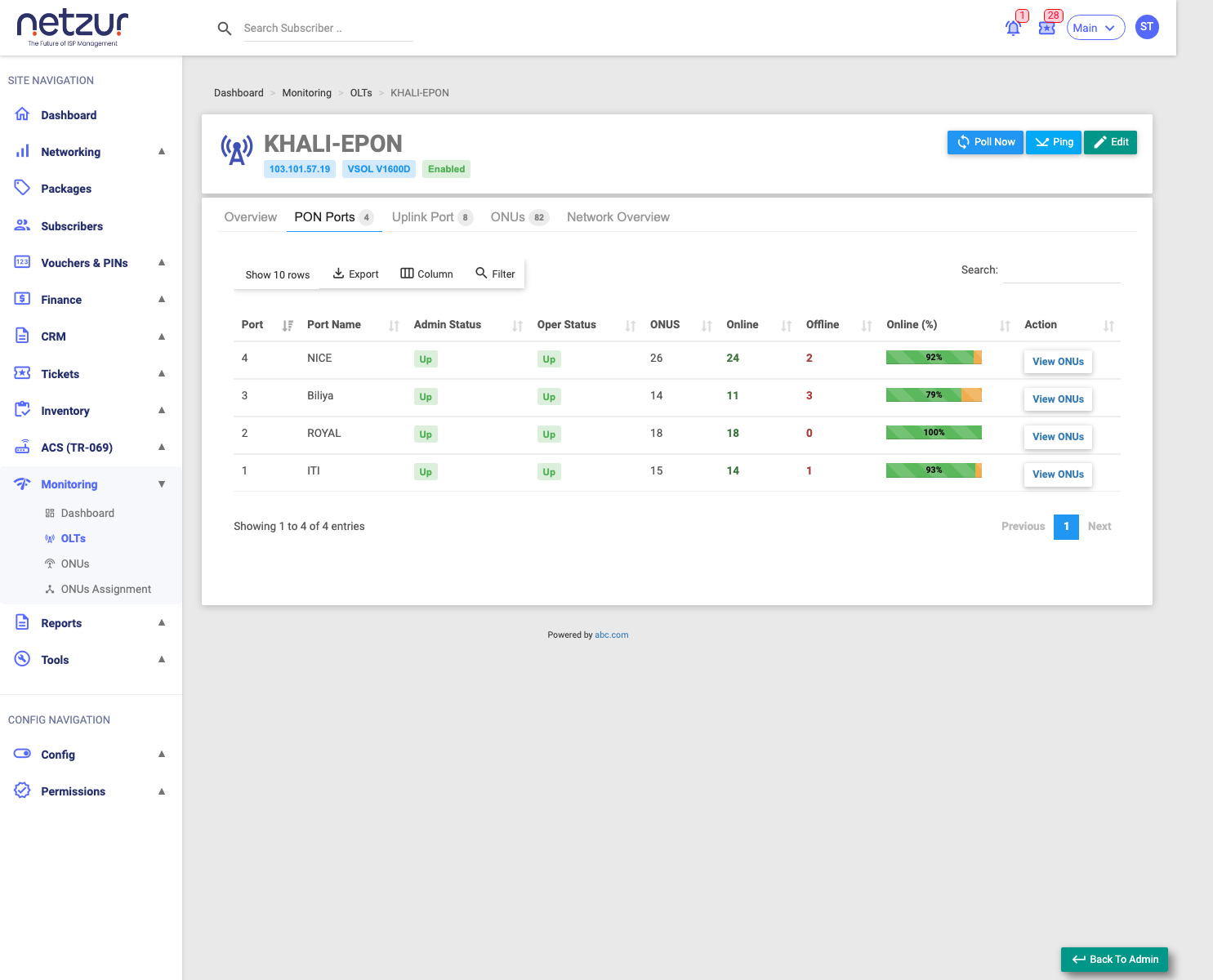The width and height of the screenshot is (1213, 980).
Task: Click the Export button
Action: 355,274
